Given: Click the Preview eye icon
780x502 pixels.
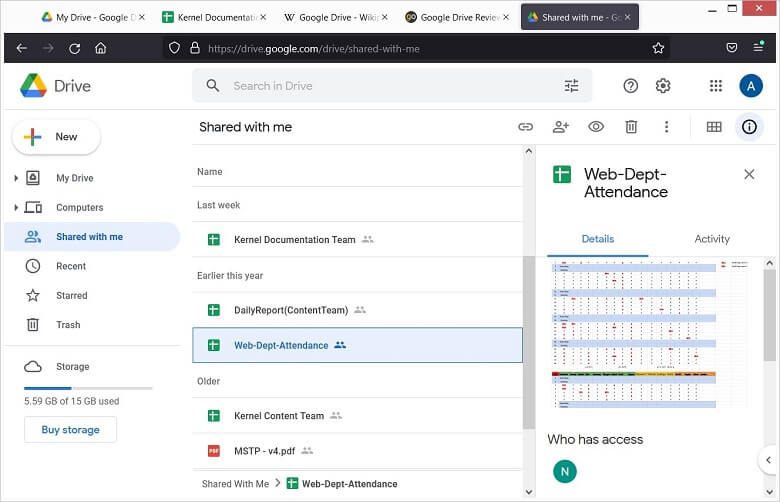Looking at the screenshot, I should [596, 127].
